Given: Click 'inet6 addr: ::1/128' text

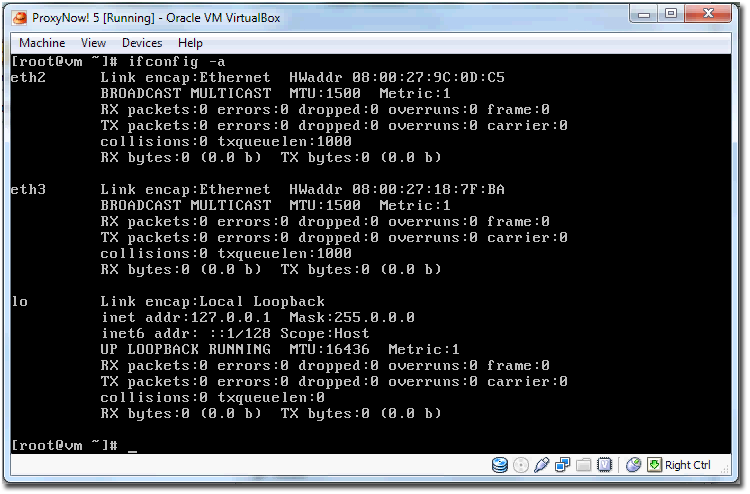Looking at the screenshot, I should (x=186, y=333).
